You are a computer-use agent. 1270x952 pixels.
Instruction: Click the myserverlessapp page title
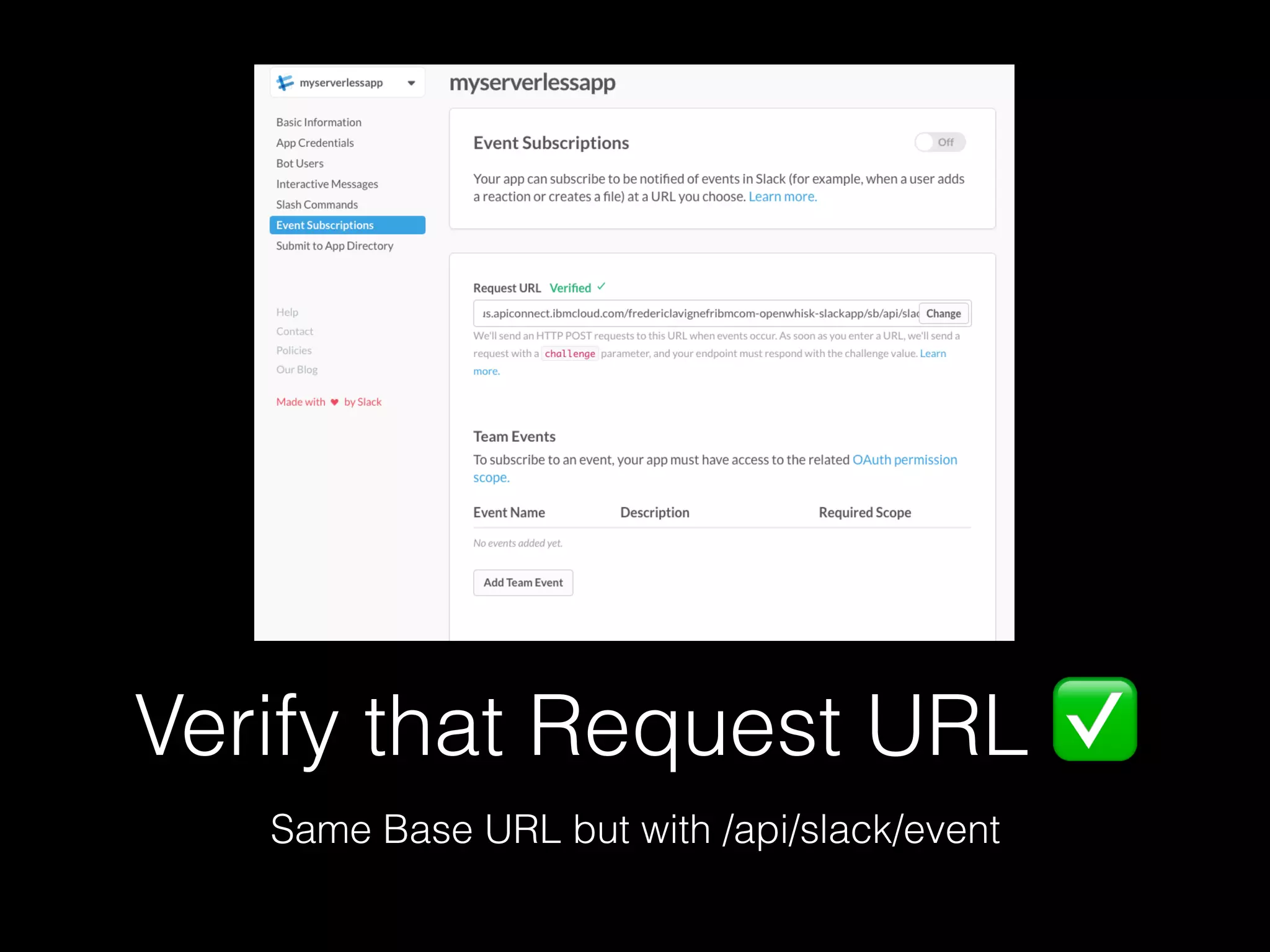[532, 83]
